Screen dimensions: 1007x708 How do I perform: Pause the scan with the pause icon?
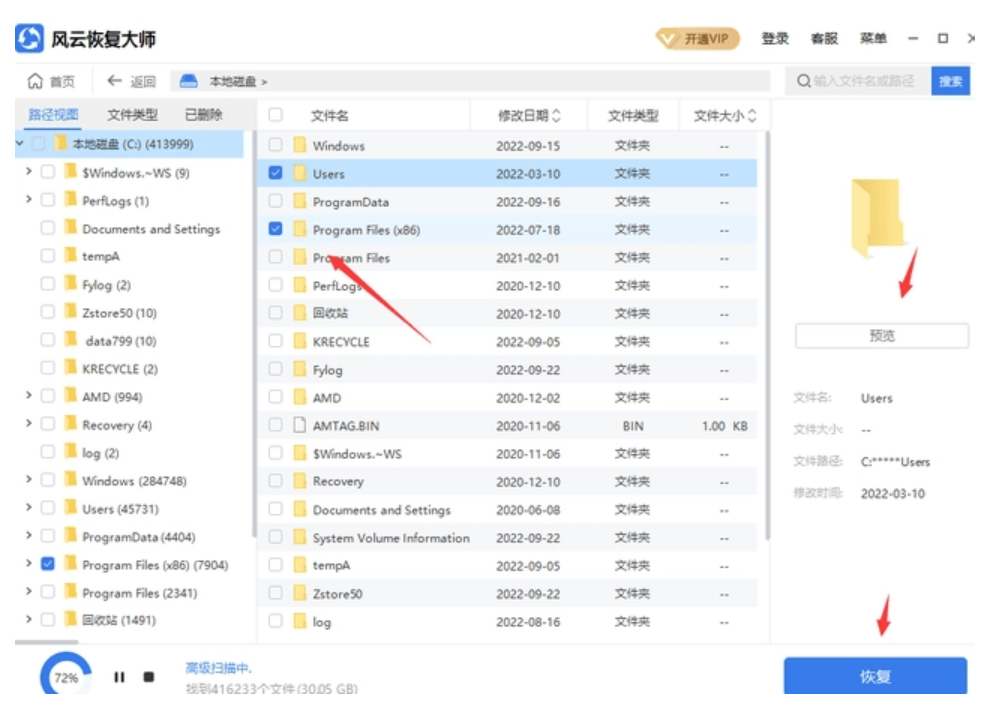(119, 678)
